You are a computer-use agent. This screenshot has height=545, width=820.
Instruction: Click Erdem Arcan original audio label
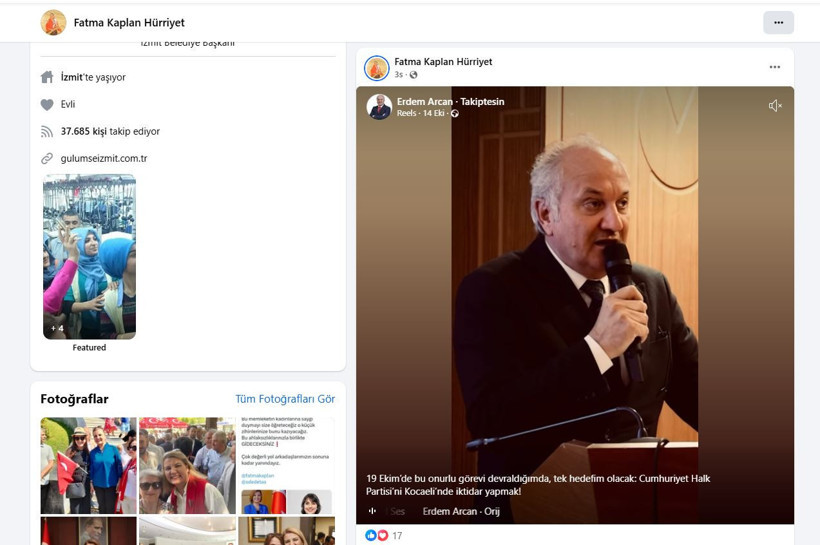click(460, 511)
